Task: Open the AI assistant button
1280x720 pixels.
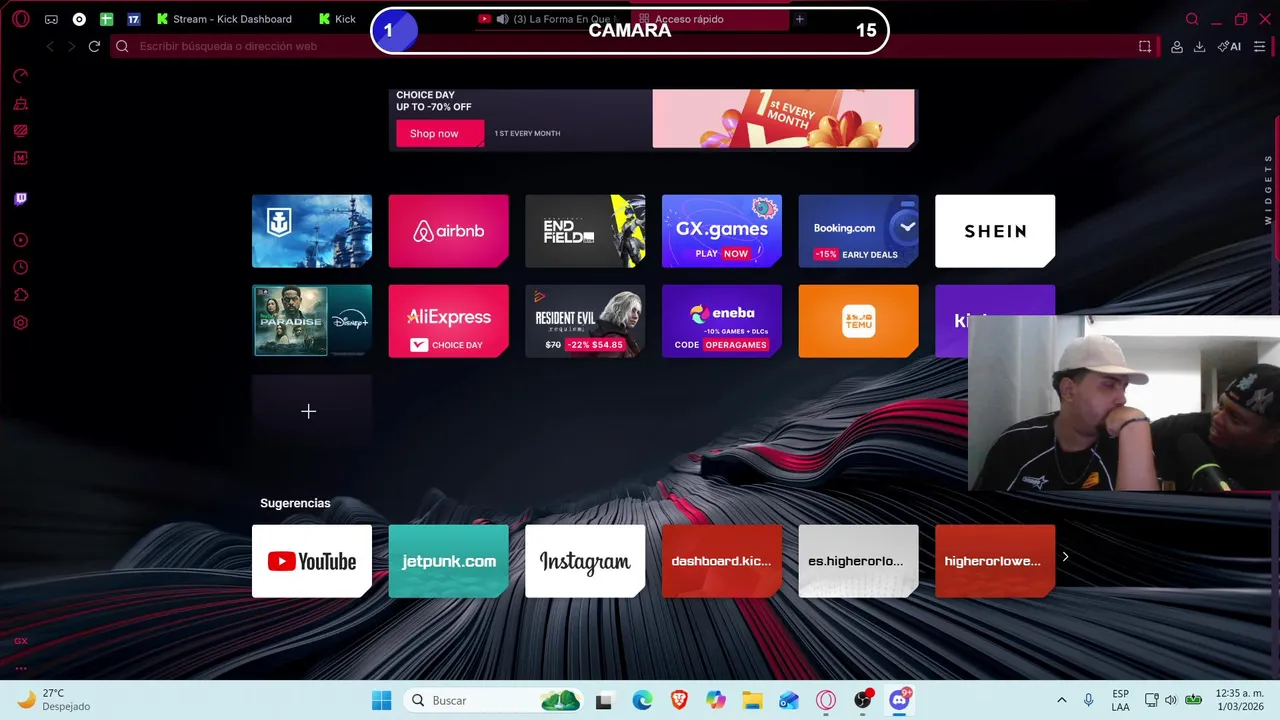Action: coord(1229,46)
